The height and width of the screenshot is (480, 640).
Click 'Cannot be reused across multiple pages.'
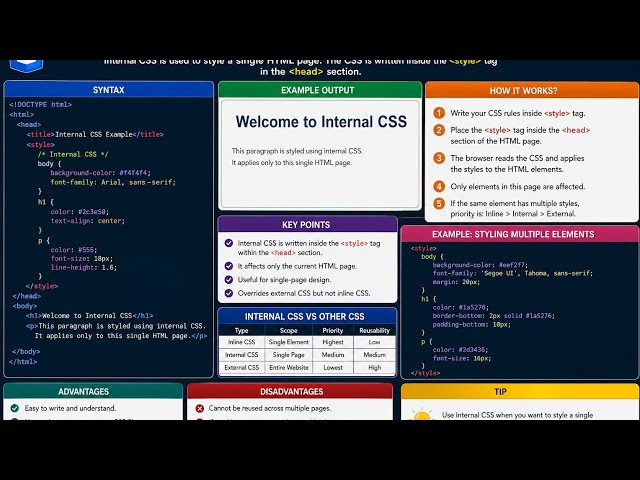point(270,408)
